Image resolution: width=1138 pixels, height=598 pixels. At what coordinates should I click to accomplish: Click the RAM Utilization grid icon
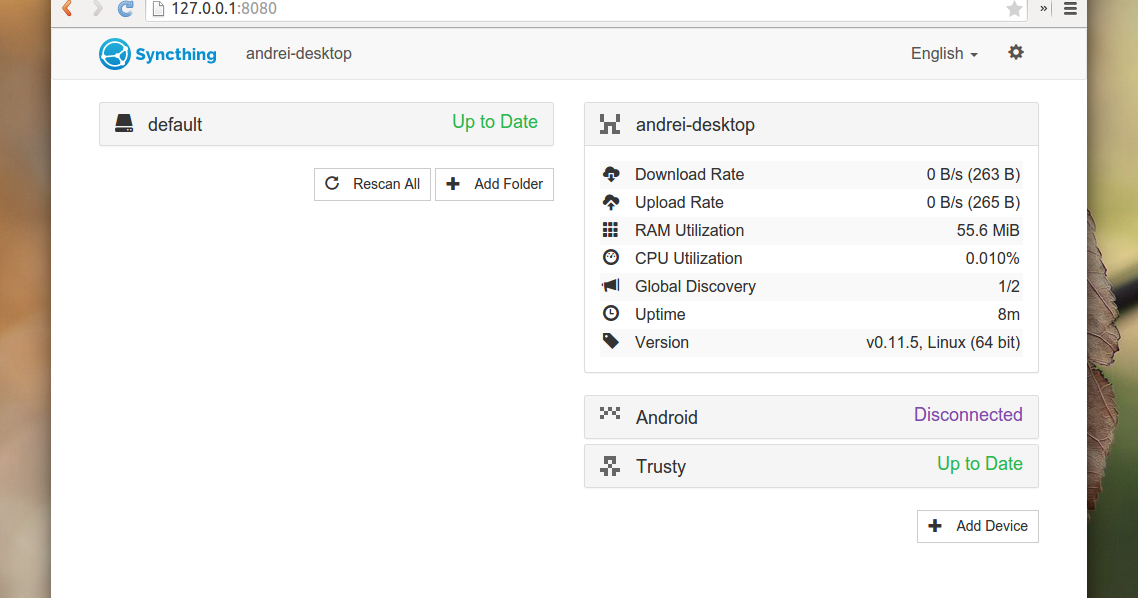click(x=611, y=230)
